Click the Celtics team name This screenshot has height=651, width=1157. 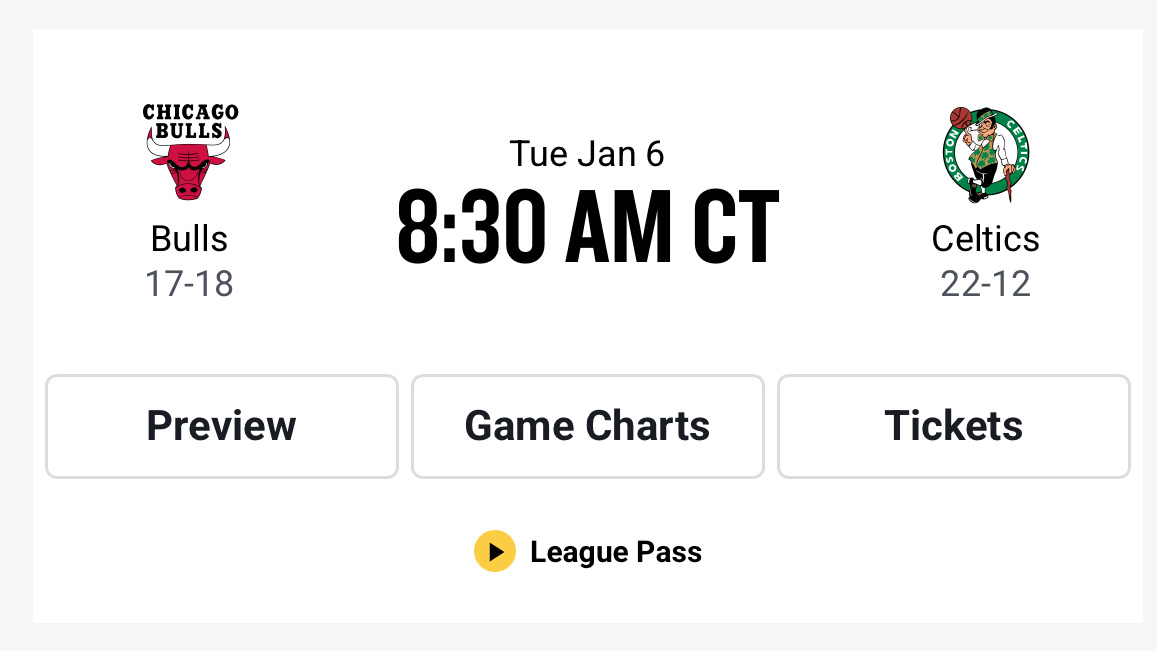pyautogui.click(x=986, y=238)
